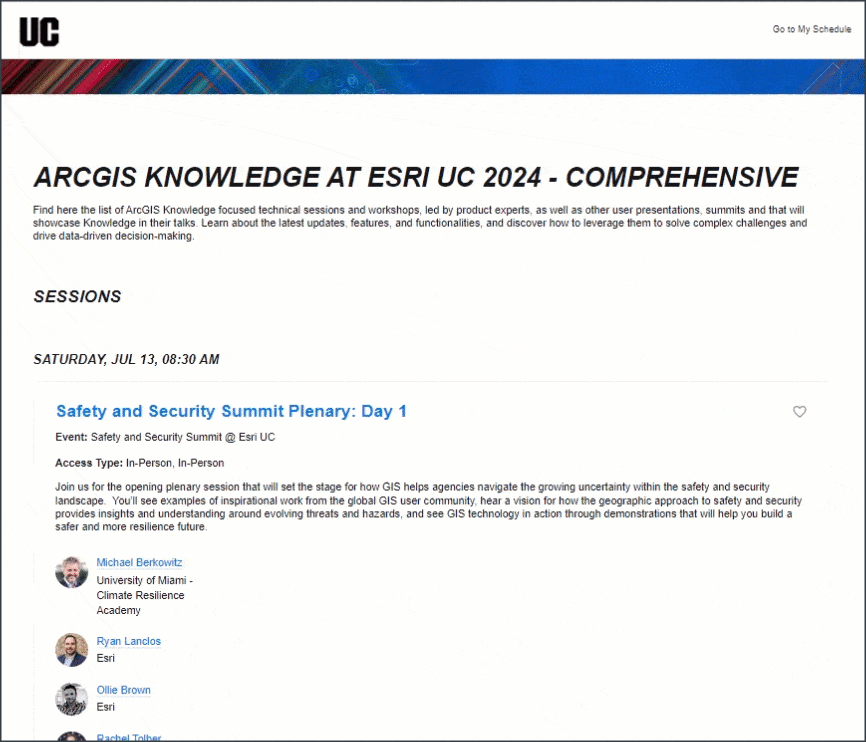Viewport: 866px width, 742px height.
Task: Open the Safety and Security Summit Plenary title
Action: [x=231, y=411]
